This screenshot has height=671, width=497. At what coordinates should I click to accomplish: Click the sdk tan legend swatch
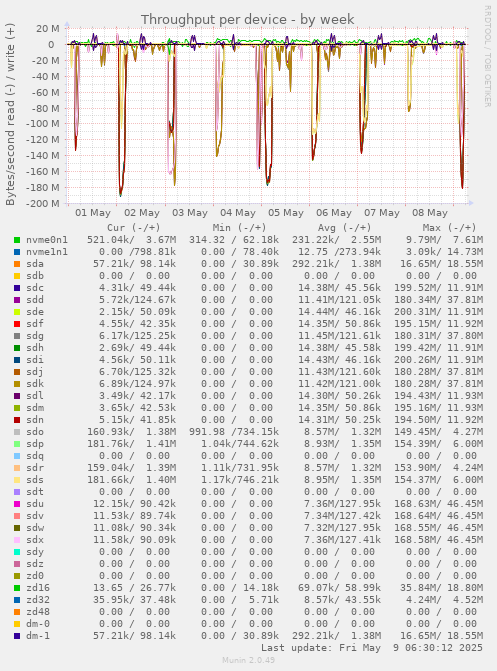17,384
